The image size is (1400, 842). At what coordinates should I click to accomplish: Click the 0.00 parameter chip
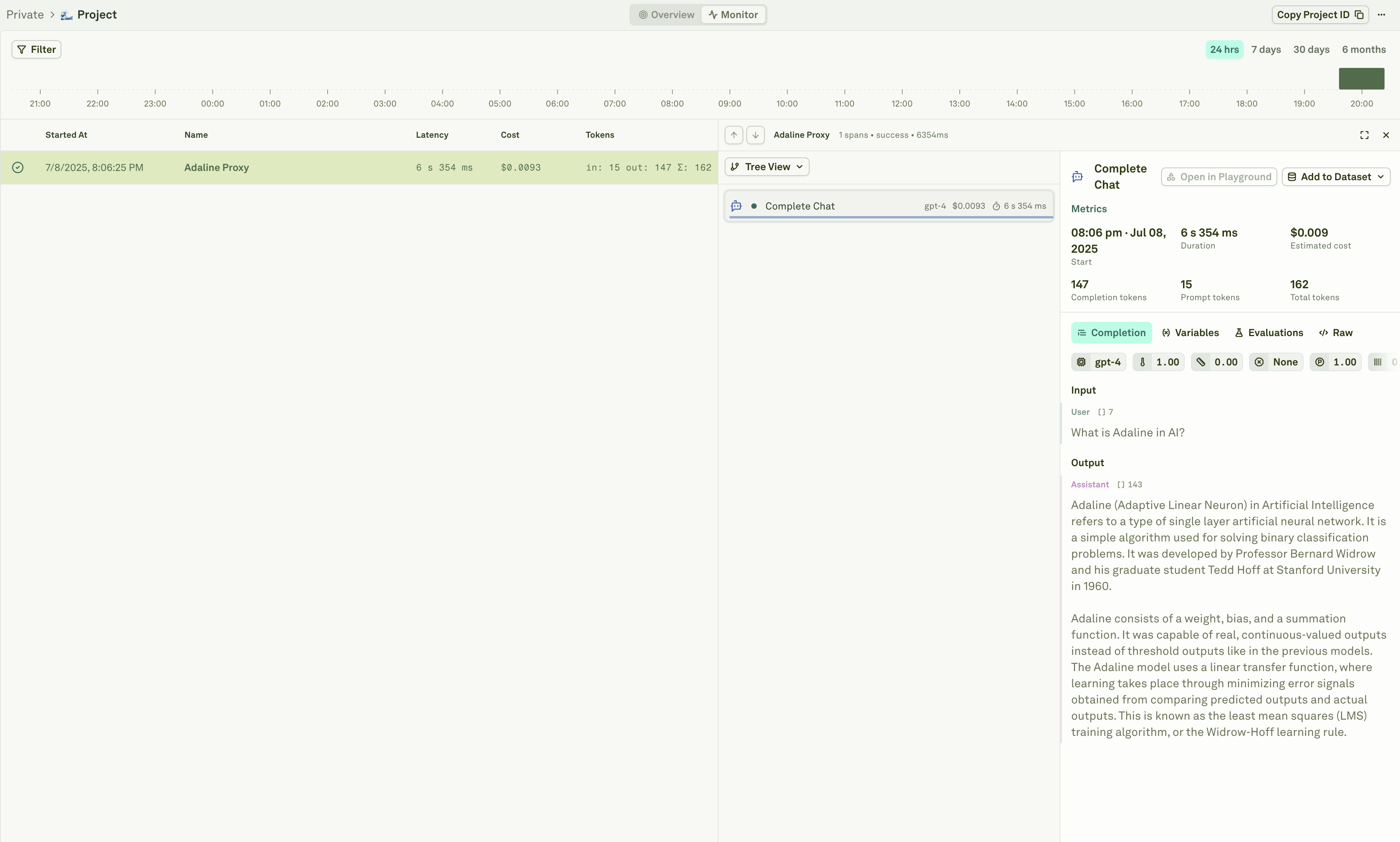pos(1217,362)
